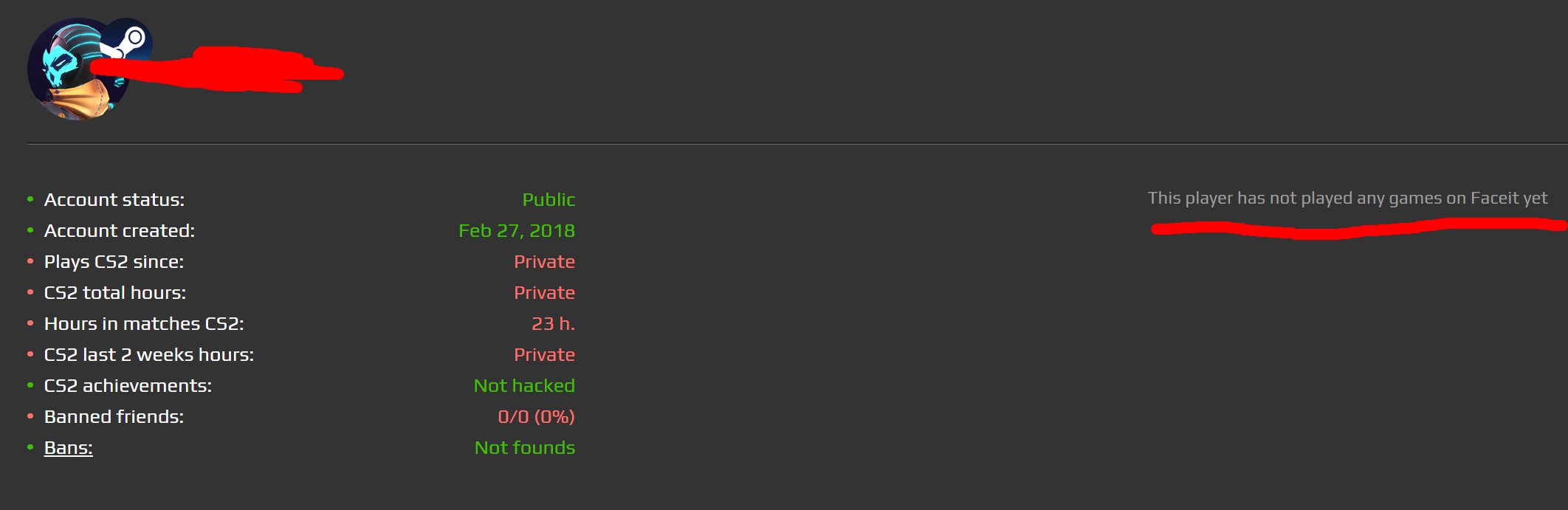Click the 0/0 (0%) banned friends value
The width and height of the screenshot is (1568, 510).
click(536, 417)
